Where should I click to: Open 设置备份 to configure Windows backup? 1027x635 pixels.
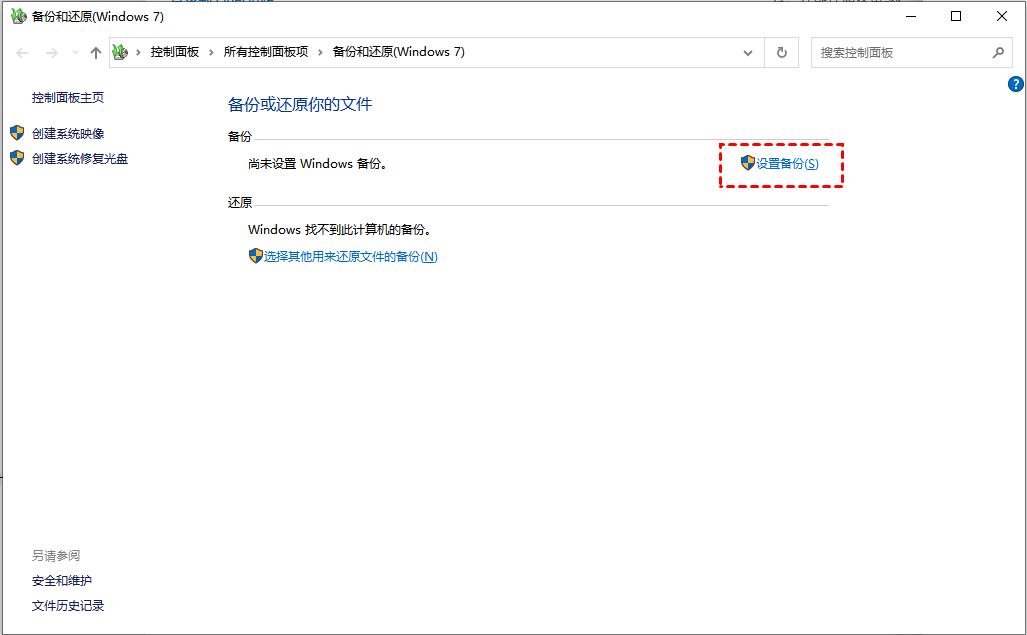point(790,163)
